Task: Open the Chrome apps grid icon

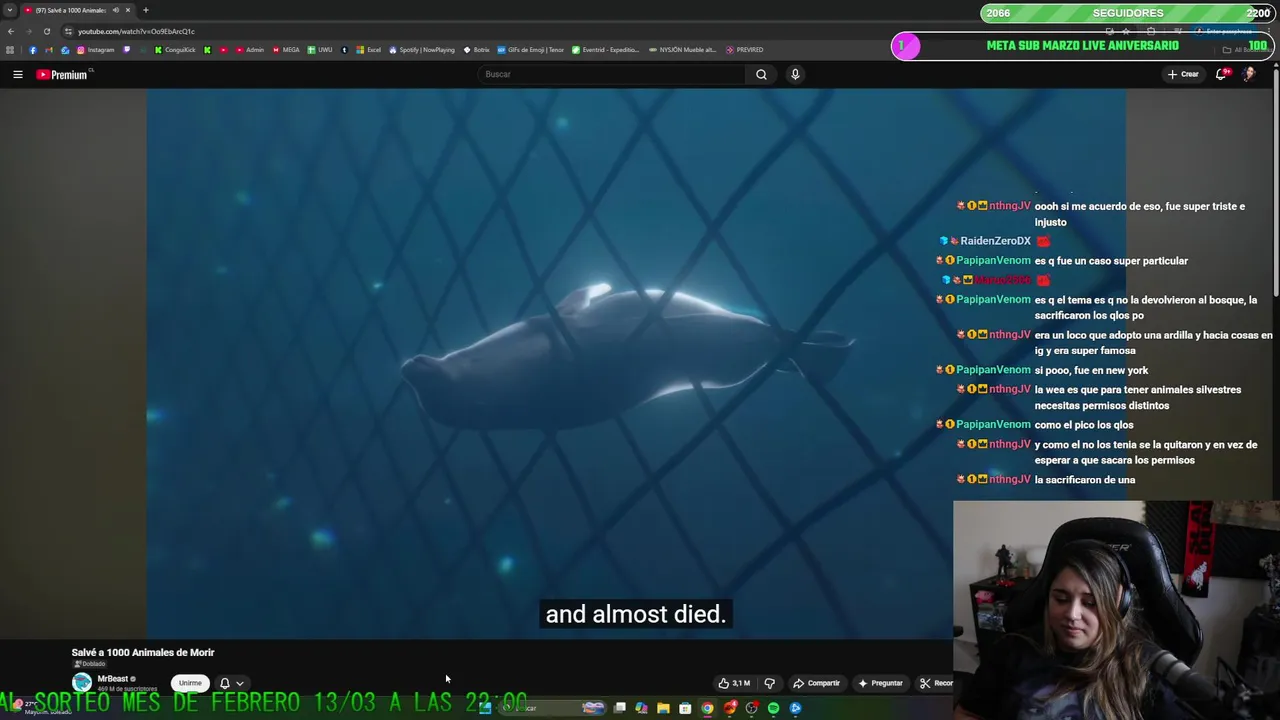Action: point(10,50)
